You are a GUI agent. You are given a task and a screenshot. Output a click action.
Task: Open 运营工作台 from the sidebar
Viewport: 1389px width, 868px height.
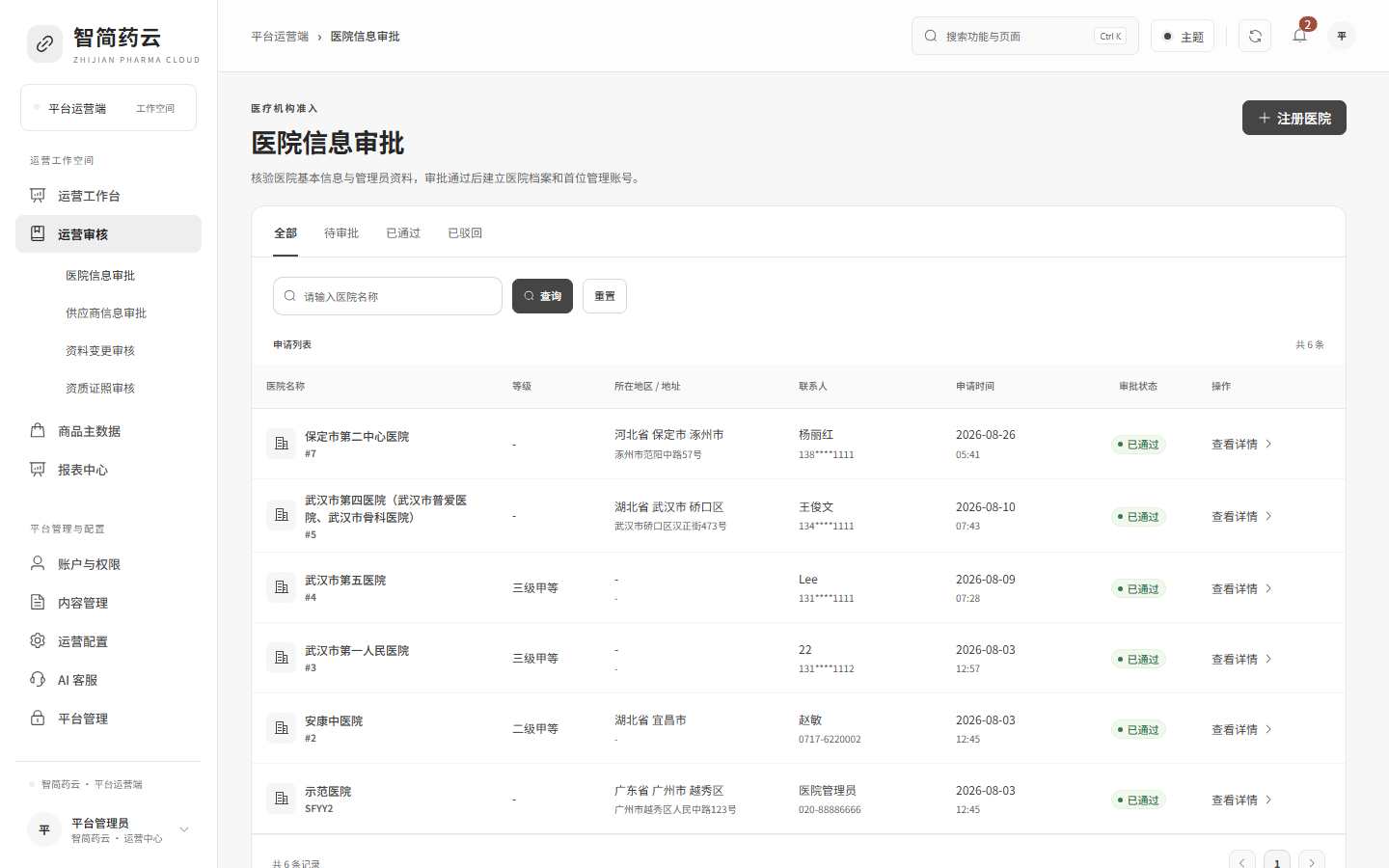[108, 196]
